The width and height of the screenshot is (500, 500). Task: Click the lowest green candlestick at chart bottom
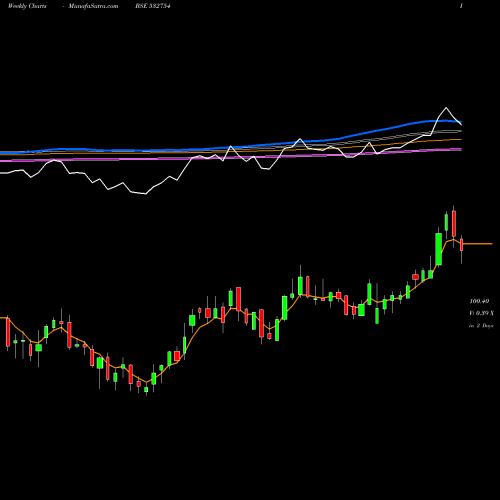[146, 389]
